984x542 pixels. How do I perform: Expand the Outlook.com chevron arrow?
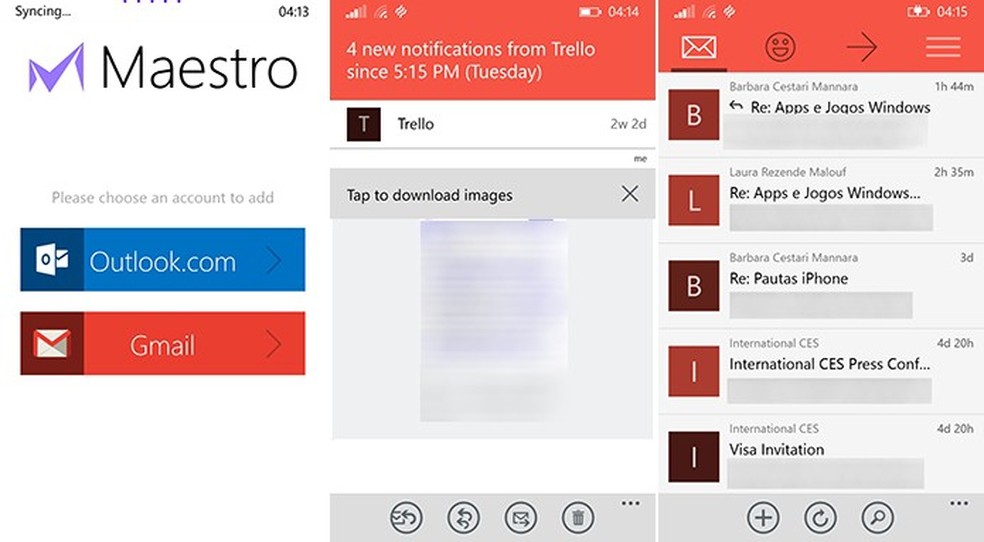pyautogui.click(x=274, y=260)
